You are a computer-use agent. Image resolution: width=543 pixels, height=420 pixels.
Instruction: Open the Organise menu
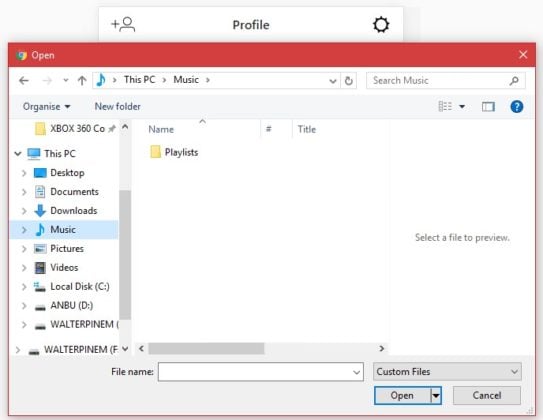coord(46,107)
